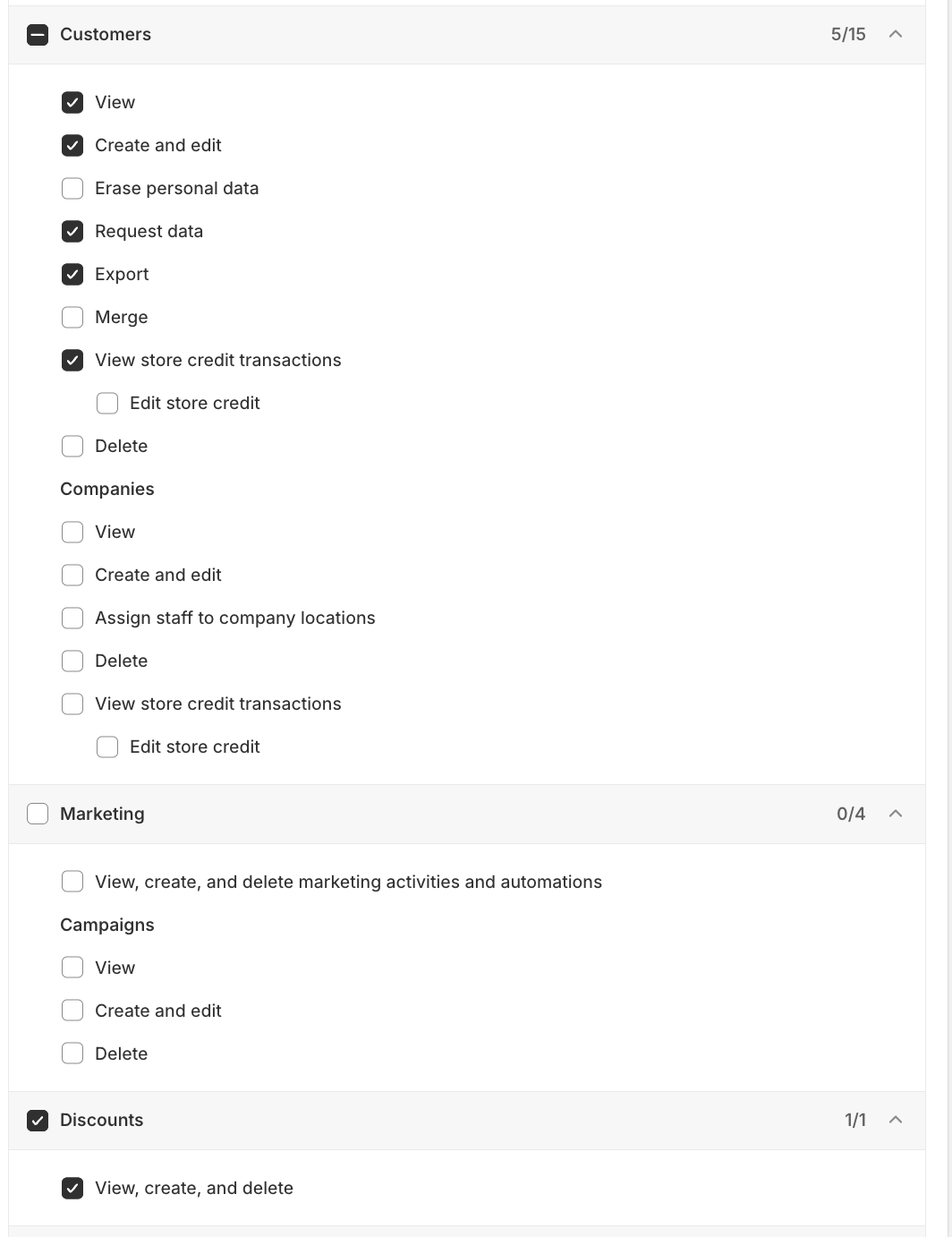Check Assign staff to company locations
Viewport: 952px width, 1237px height.
coord(72,618)
